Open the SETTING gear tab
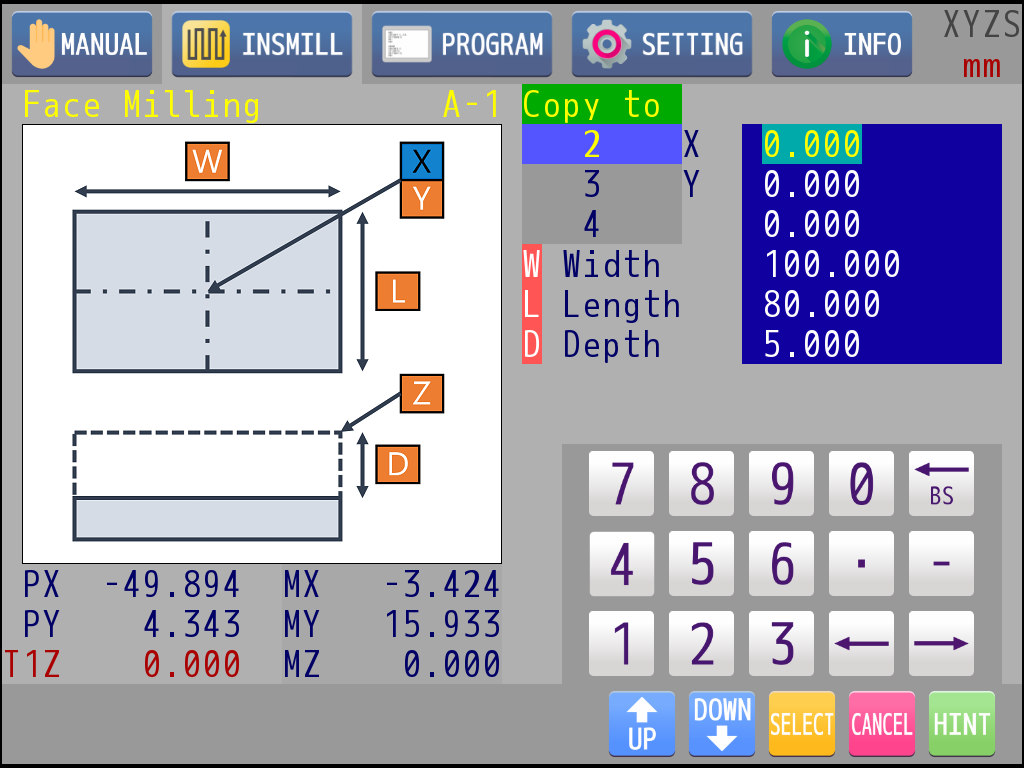Image resolution: width=1024 pixels, height=768 pixels. (x=662, y=44)
